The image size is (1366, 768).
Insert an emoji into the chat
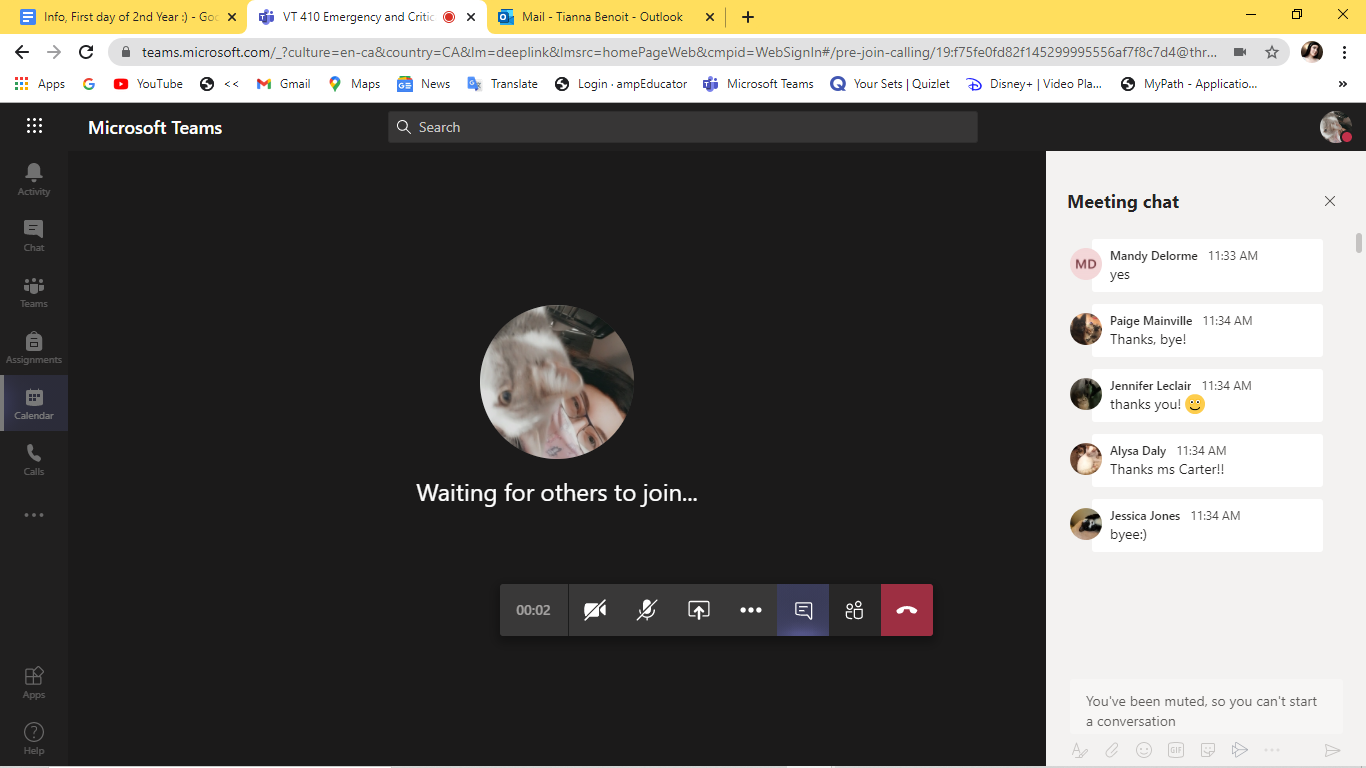[1143, 749]
